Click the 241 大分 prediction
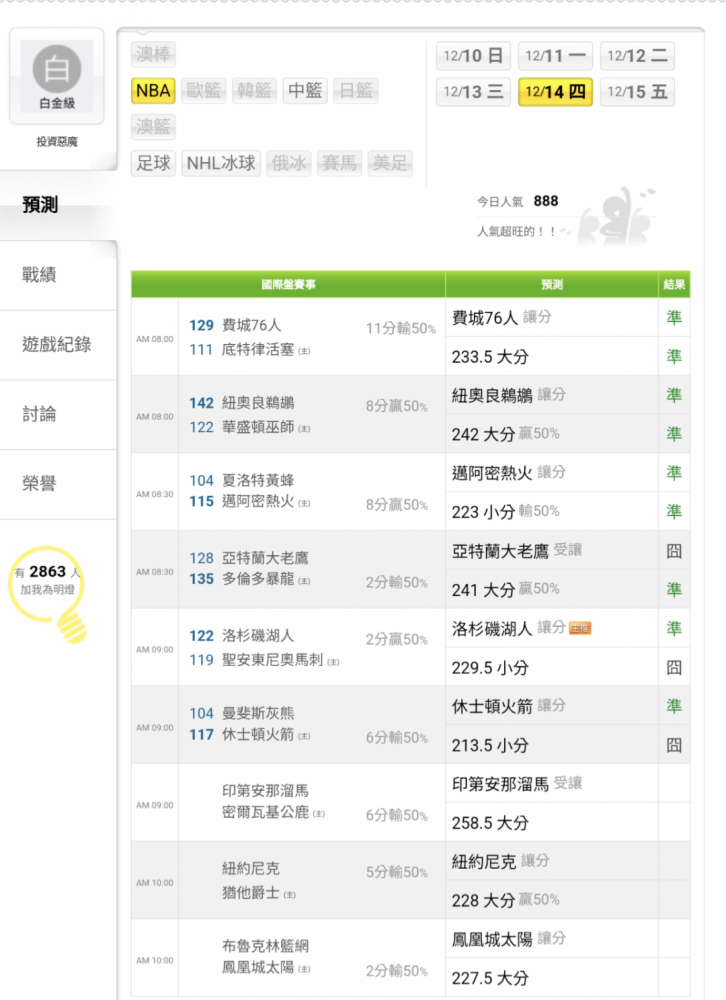 483,590
